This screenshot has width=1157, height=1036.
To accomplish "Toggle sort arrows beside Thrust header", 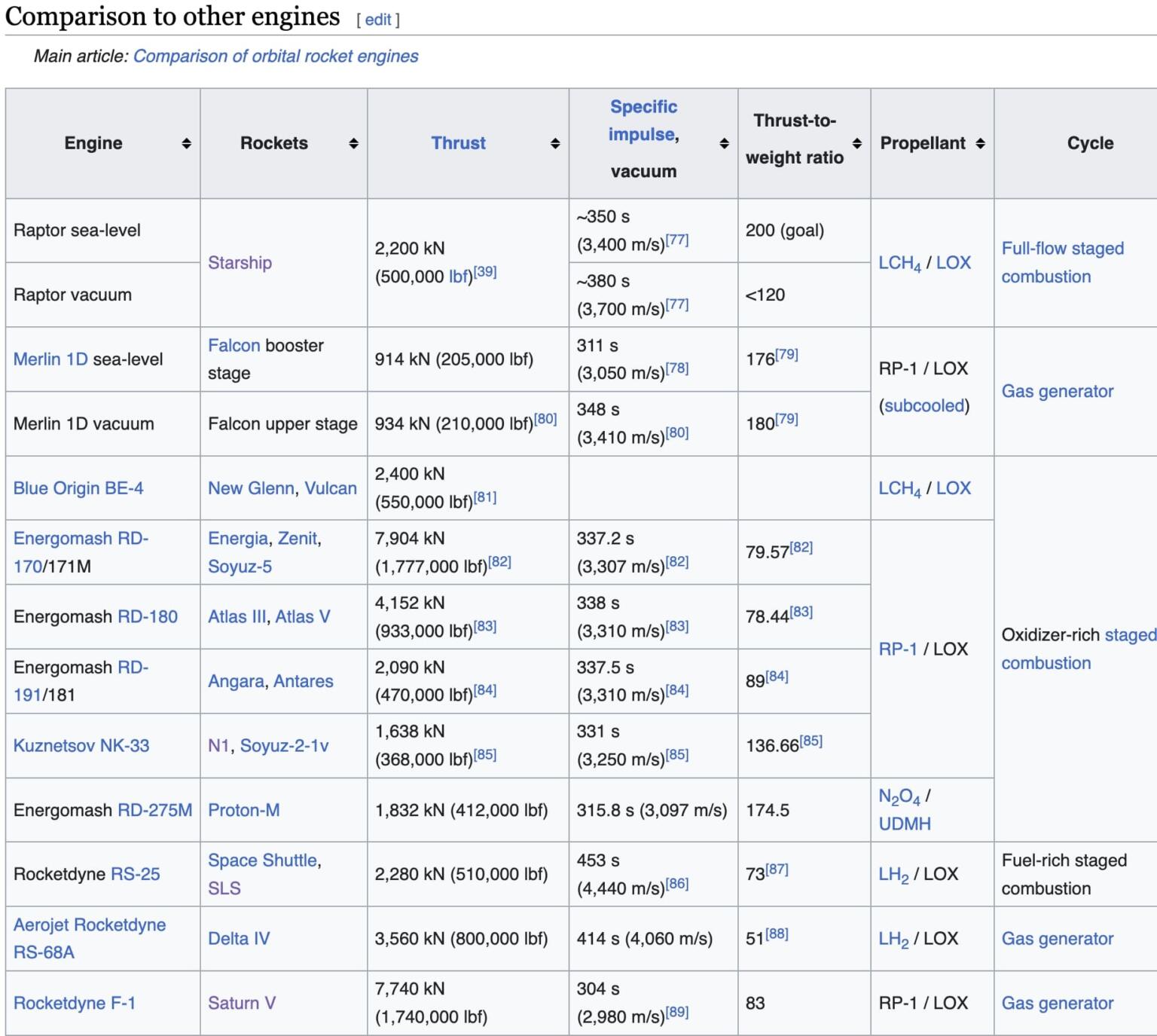I will [555, 143].
